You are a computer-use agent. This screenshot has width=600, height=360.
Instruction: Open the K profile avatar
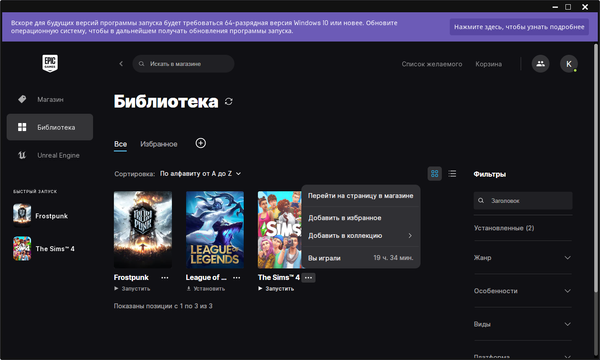click(x=569, y=64)
